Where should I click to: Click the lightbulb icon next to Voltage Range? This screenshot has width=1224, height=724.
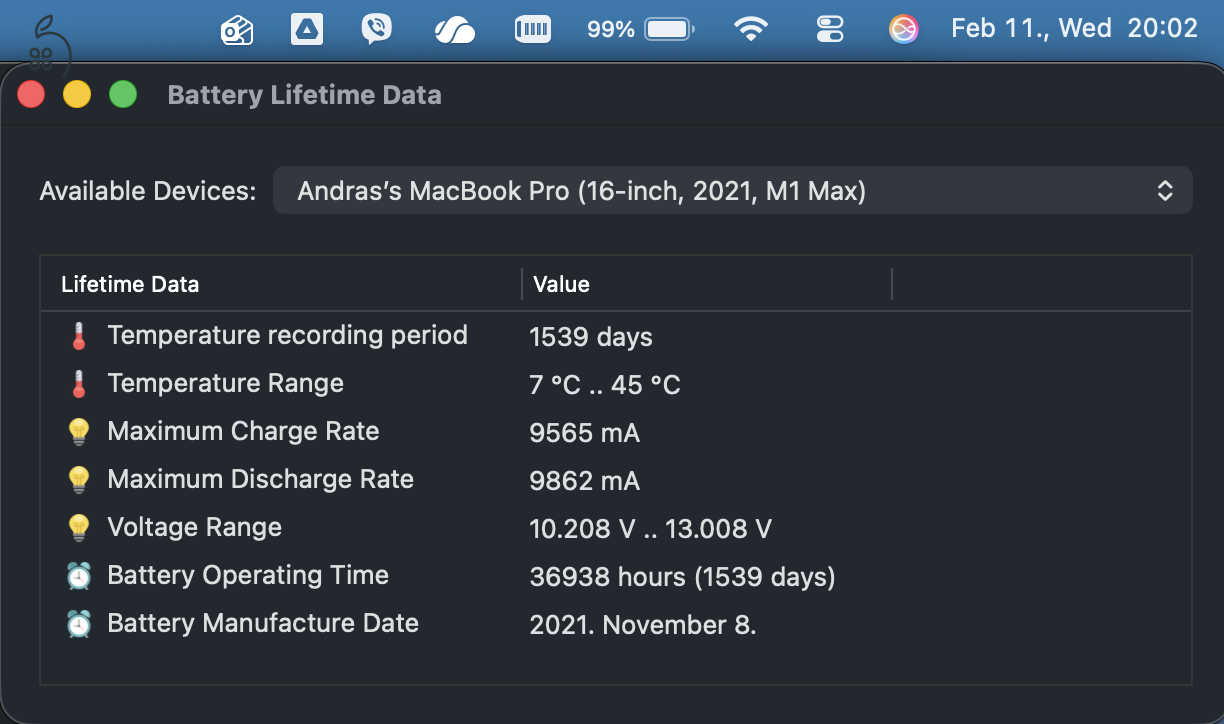[79, 527]
